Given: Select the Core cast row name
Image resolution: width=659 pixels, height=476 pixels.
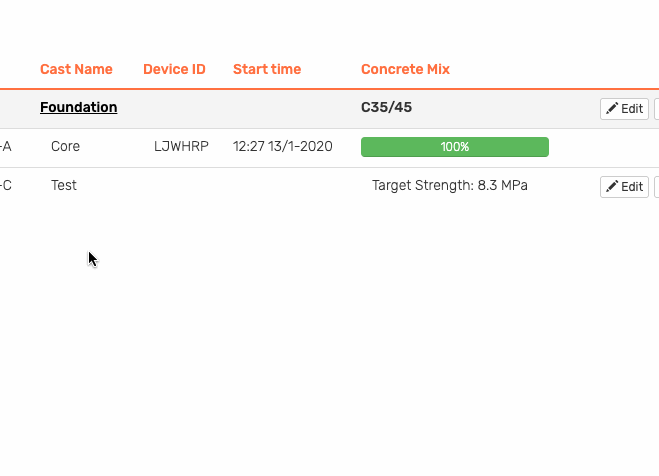Looking at the screenshot, I should [65, 146].
